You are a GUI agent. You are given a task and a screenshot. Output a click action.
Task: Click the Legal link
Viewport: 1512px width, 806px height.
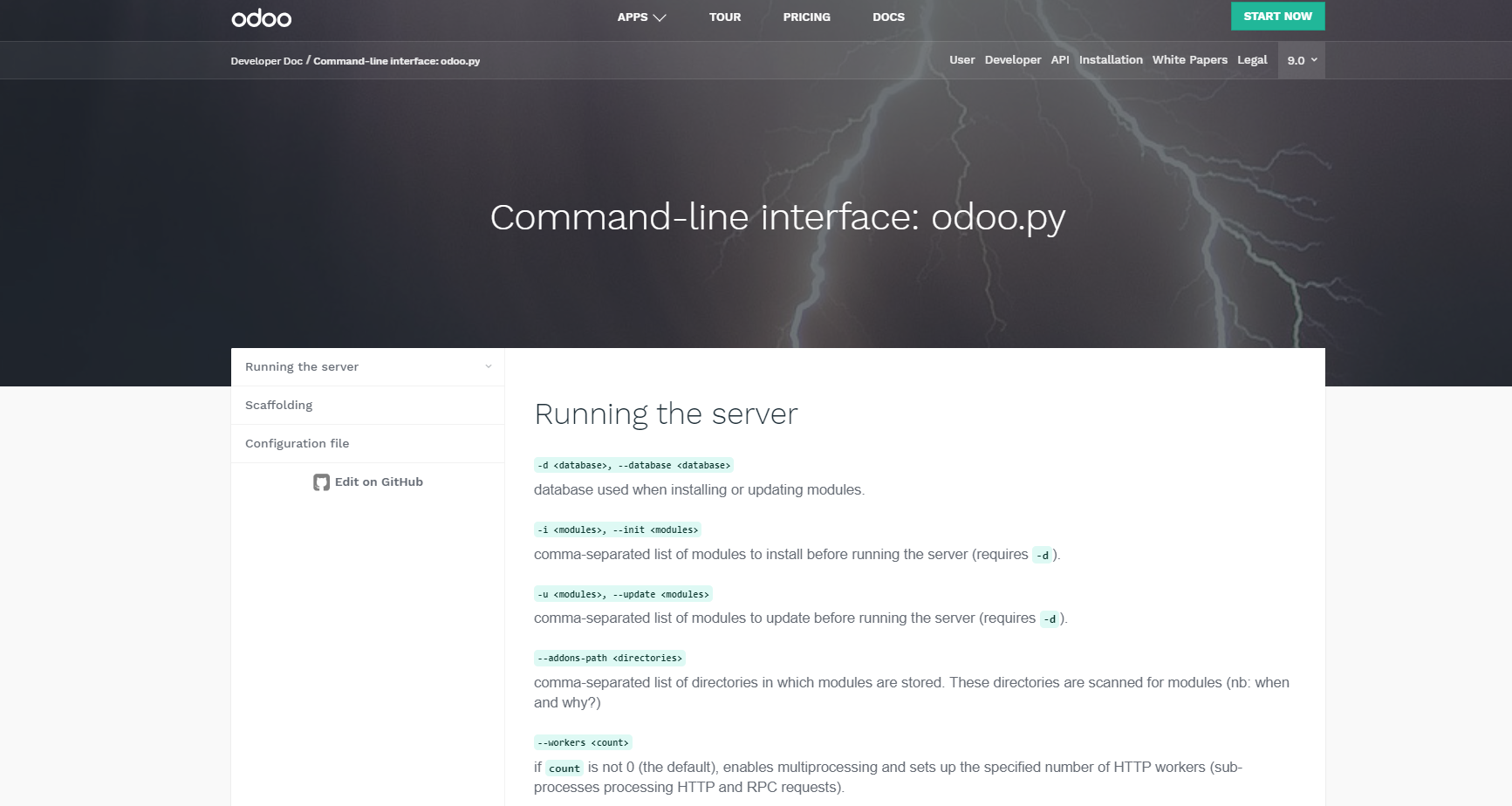click(1251, 60)
